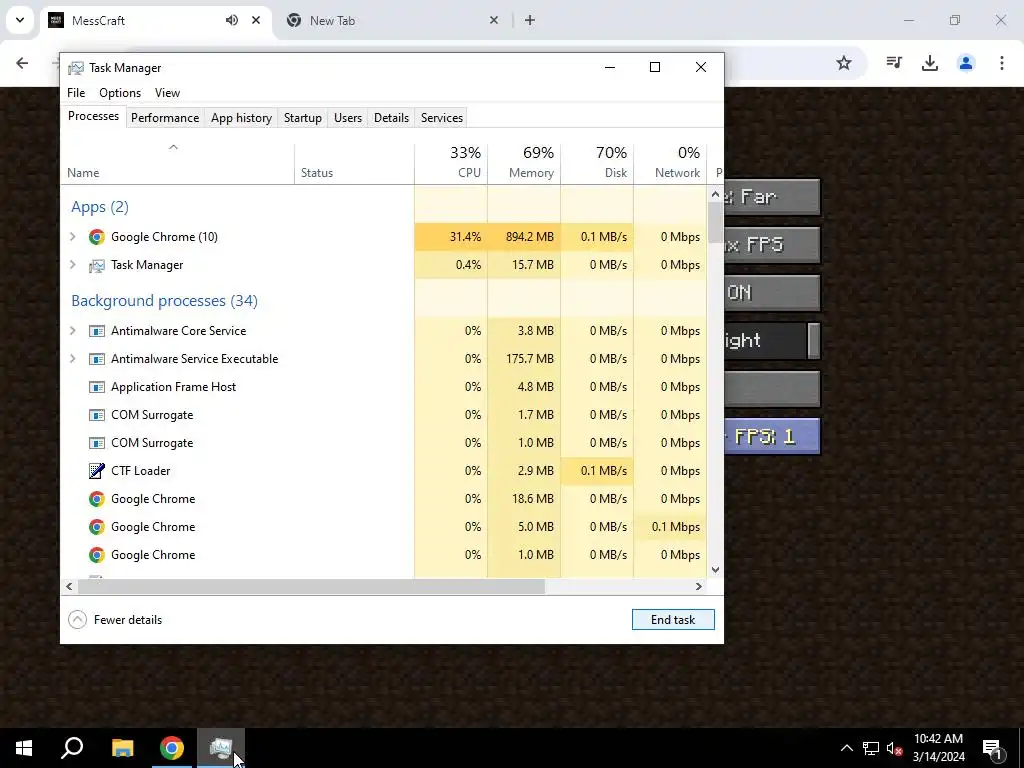Expand Task Manager process group

(x=72, y=265)
